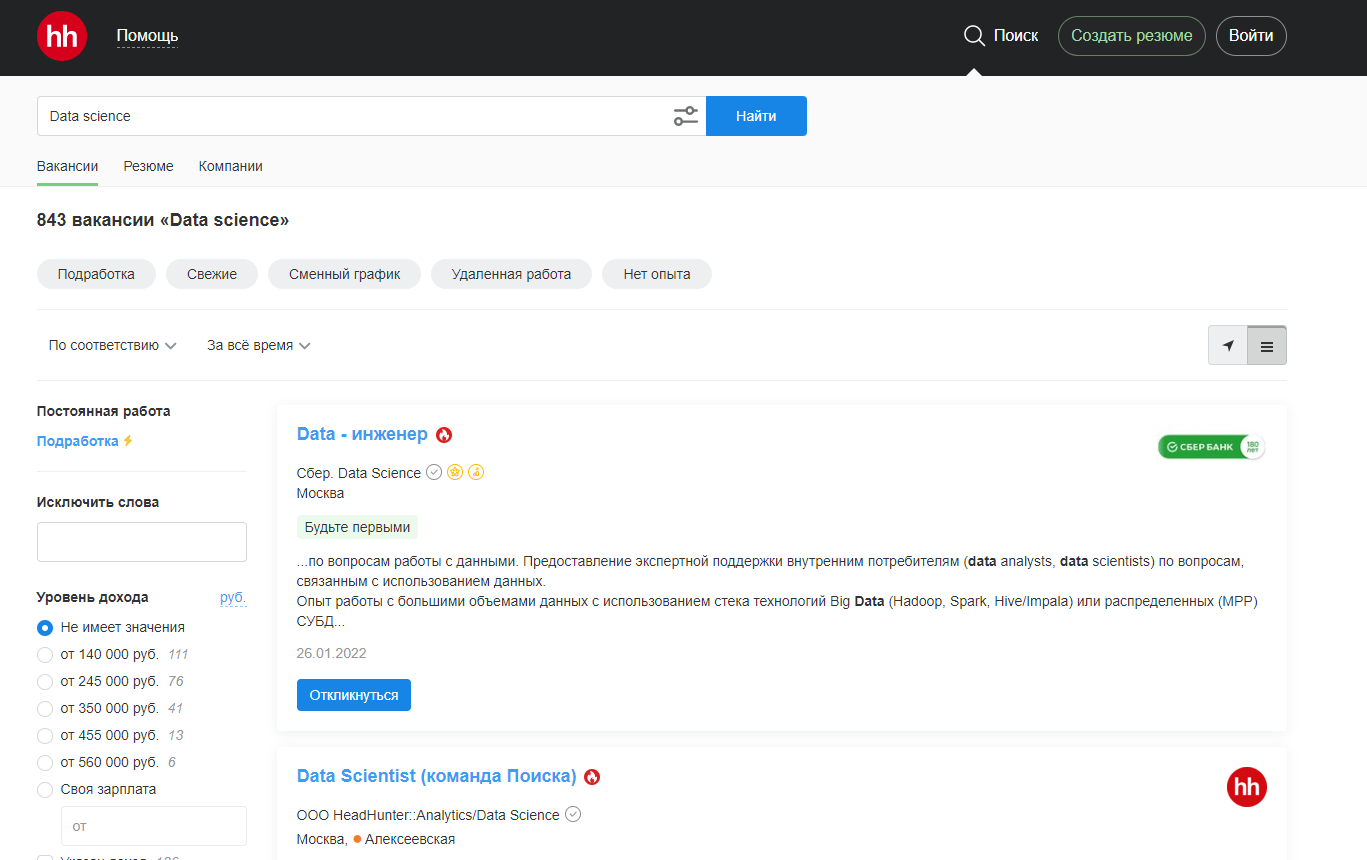The width and height of the screenshot is (1367, 860).
Task: Switch to list view icon
Action: click(1267, 346)
